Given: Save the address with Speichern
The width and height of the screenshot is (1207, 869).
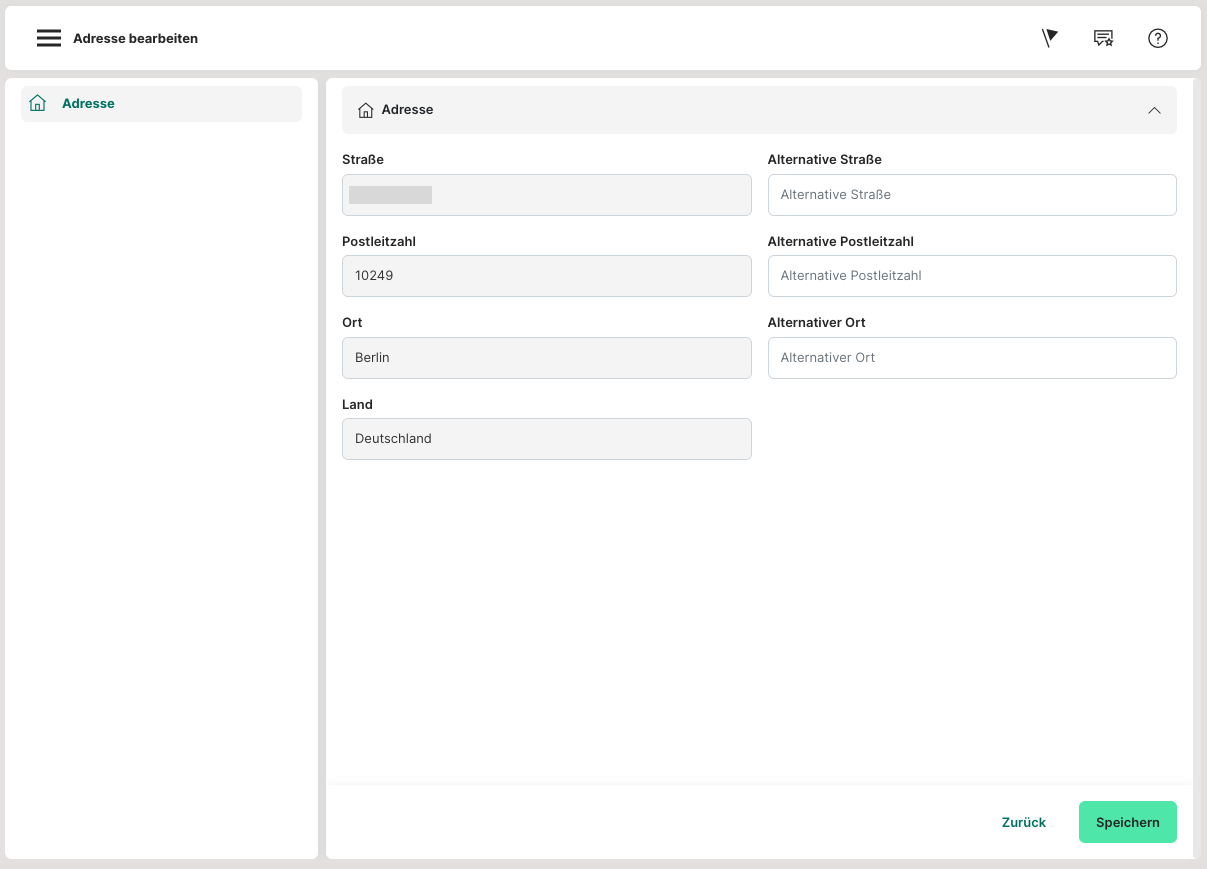Looking at the screenshot, I should [x=1127, y=822].
